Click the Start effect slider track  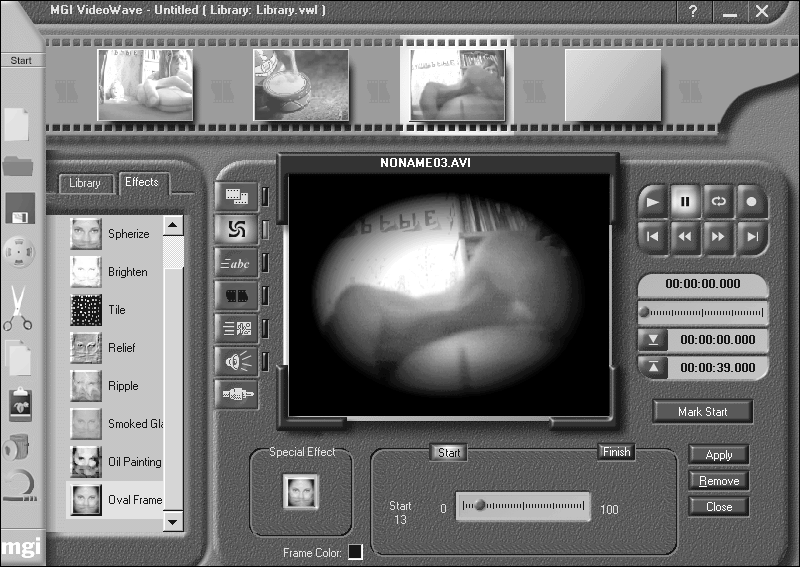click(x=523, y=506)
